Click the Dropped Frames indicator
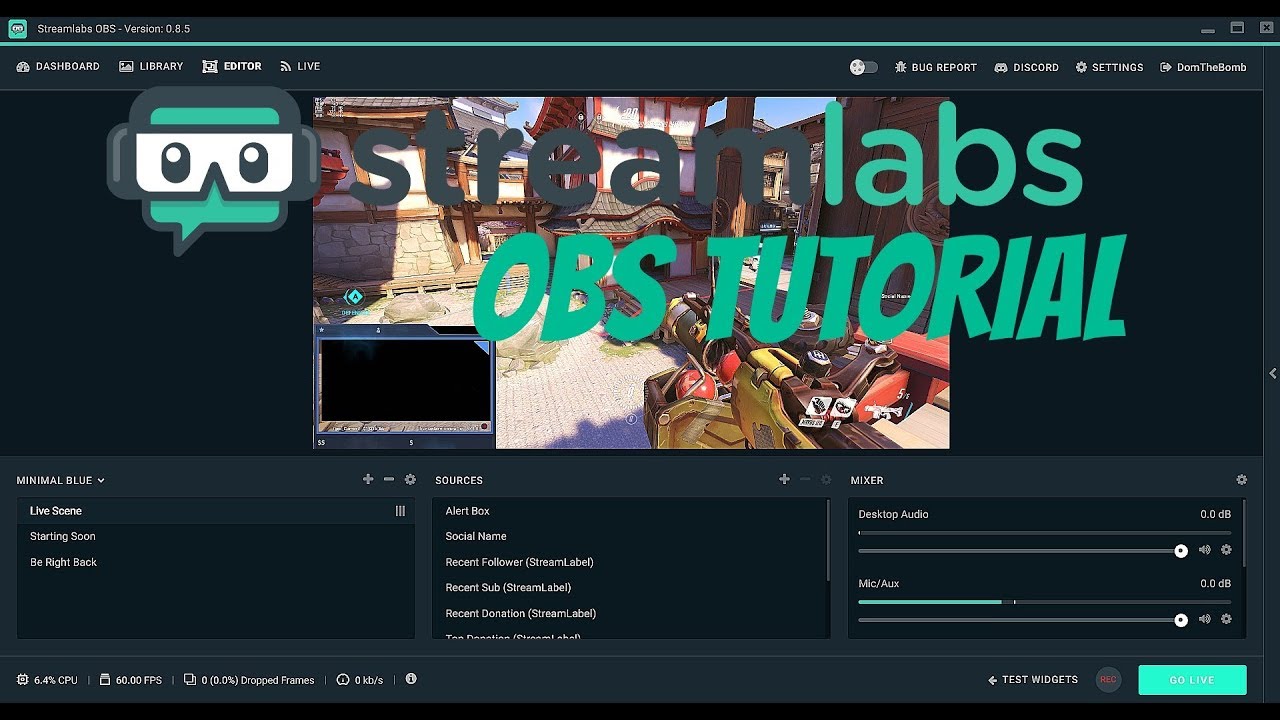 point(249,680)
